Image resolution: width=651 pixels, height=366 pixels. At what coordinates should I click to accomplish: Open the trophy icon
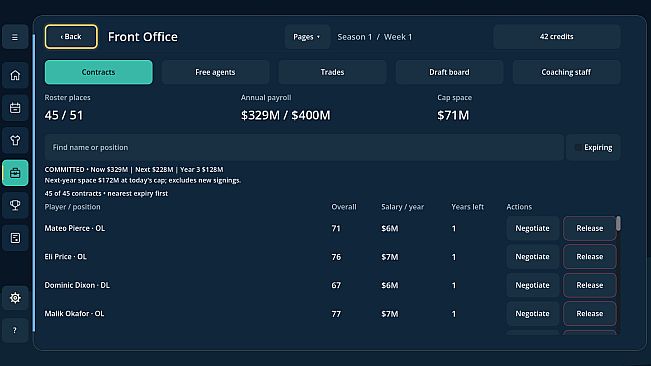pyautogui.click(x=15, y=205)
